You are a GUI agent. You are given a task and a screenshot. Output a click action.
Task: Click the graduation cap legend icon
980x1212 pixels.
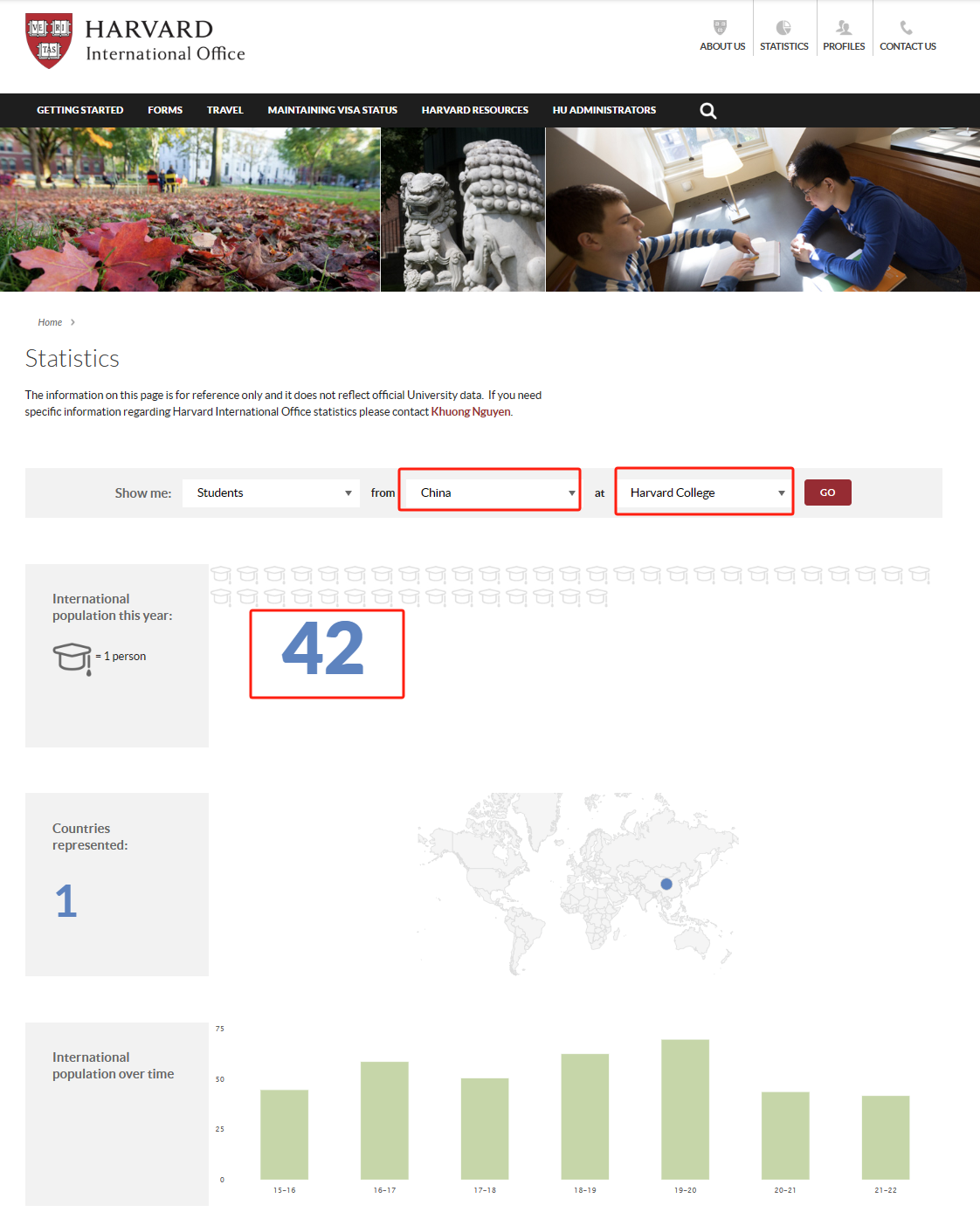[x=72, y=658]
